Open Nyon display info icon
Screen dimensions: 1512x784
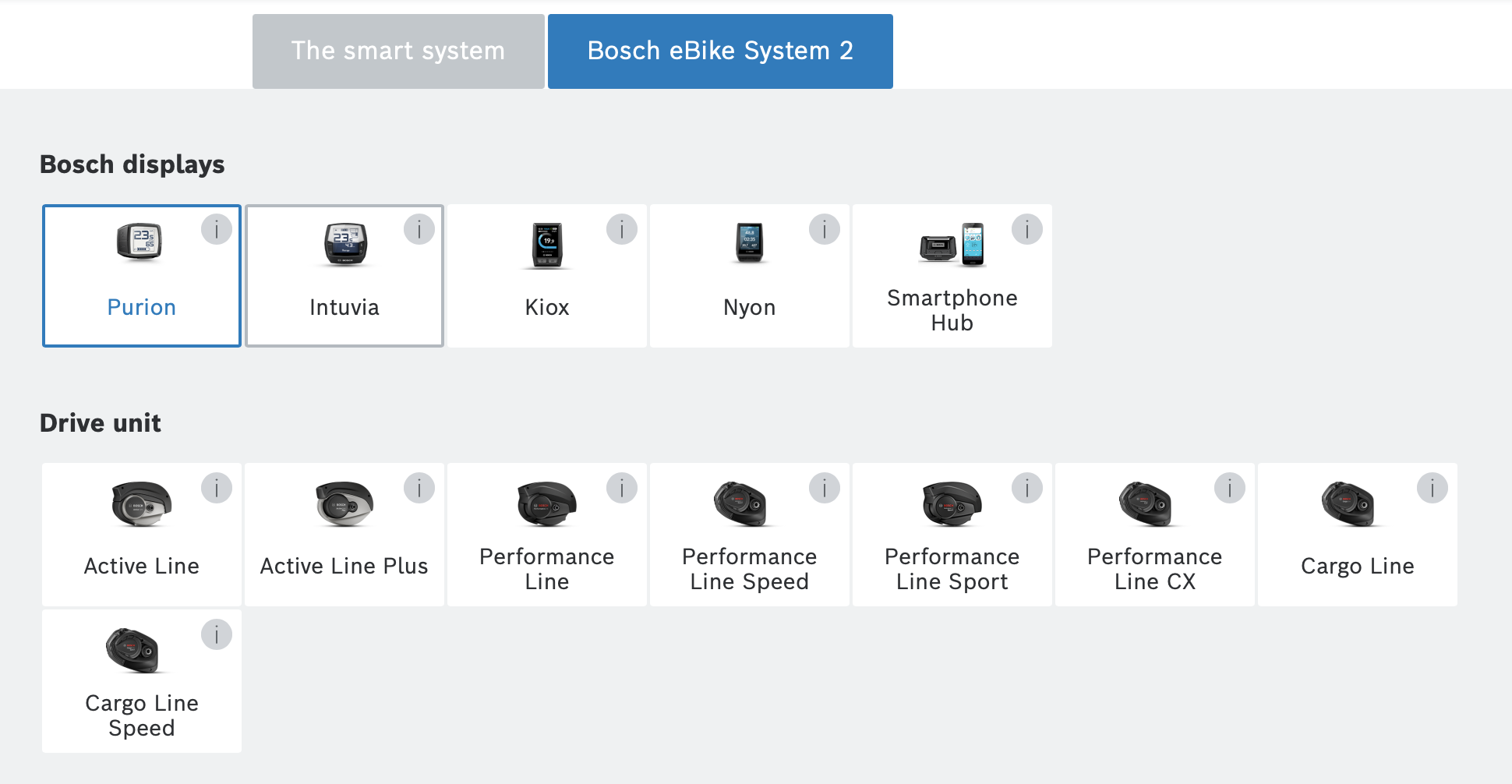[824, 230]
